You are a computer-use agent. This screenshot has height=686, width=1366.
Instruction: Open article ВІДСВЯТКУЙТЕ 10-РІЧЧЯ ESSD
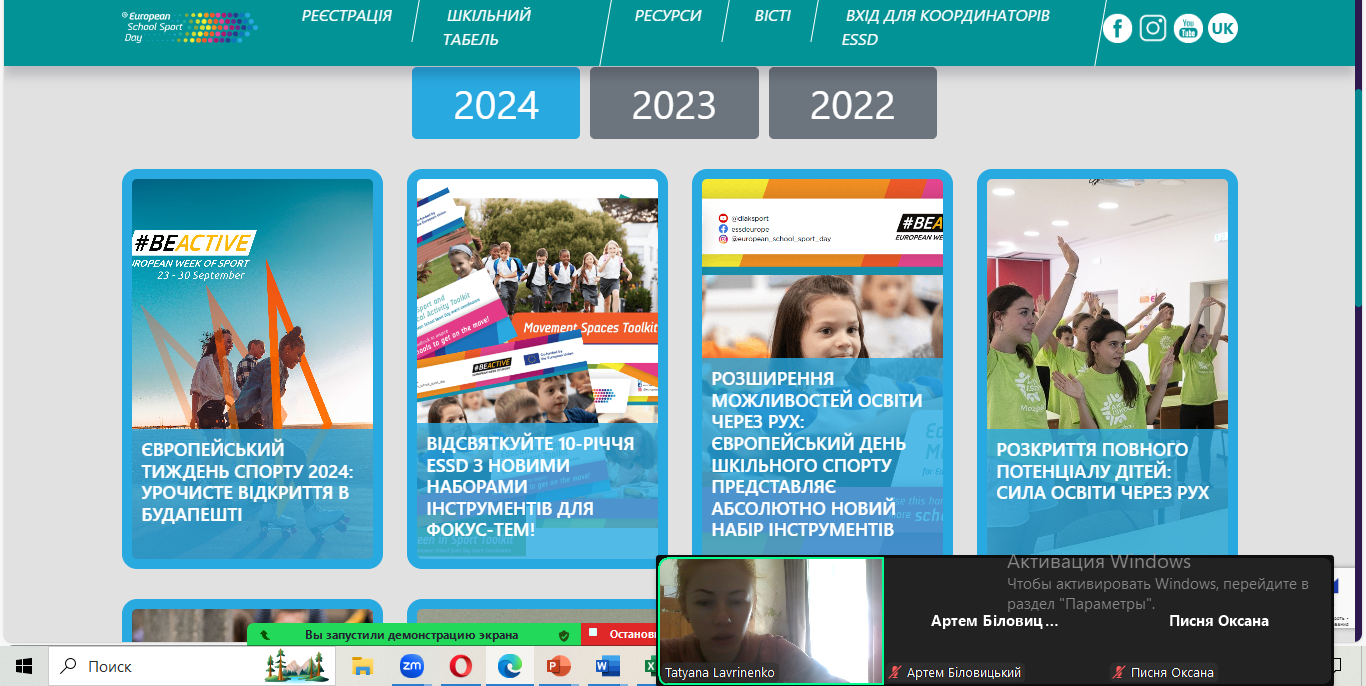coord(531,486)
